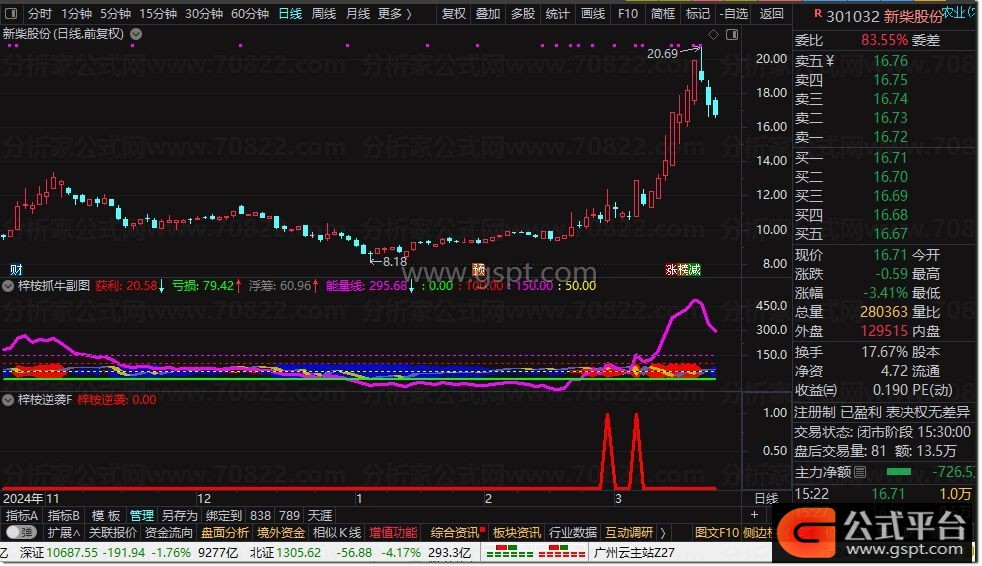Screen dimensions: 982x566
Task: Open 关联报价 tab
Action: point(113,533)
